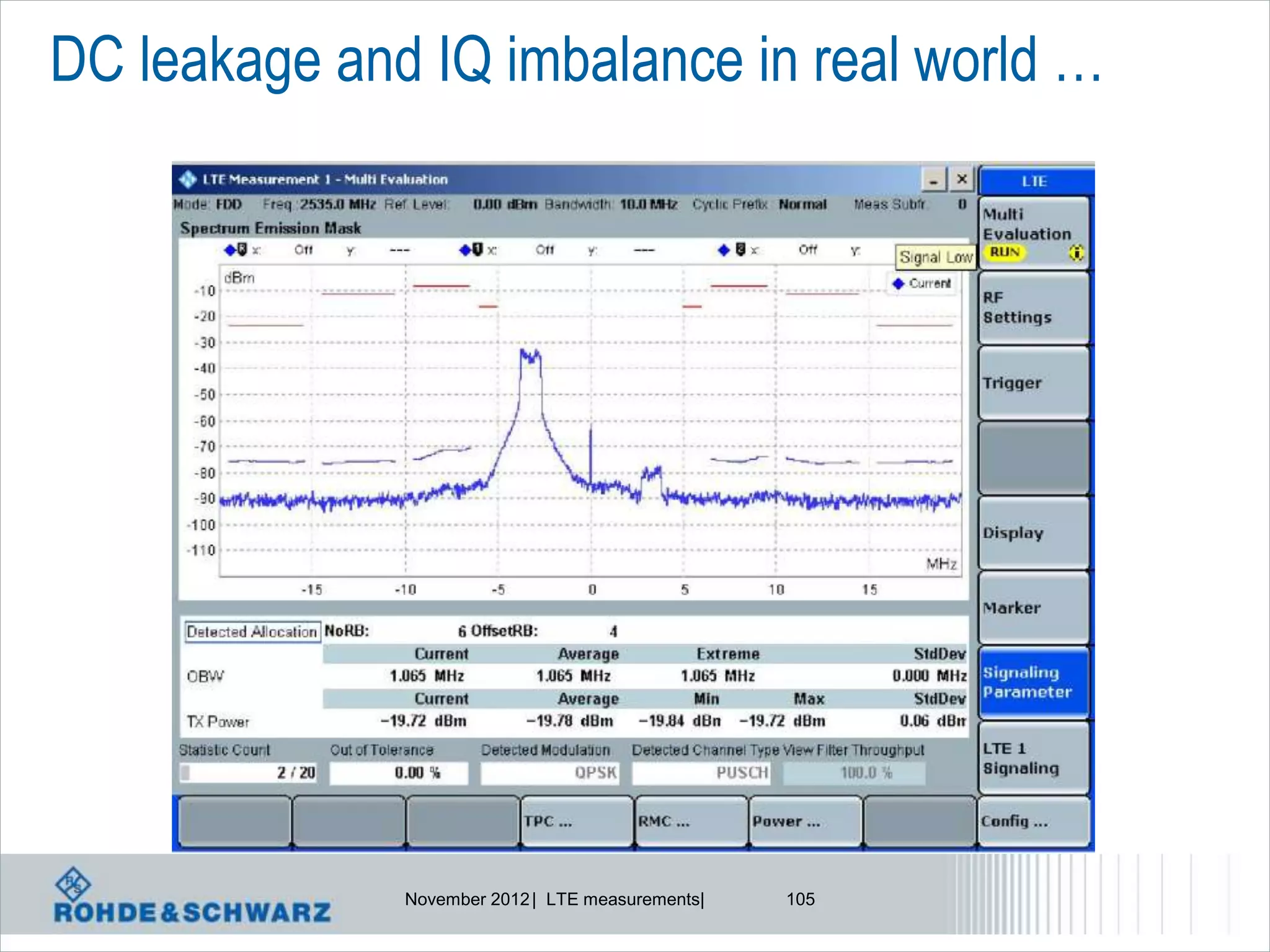Click the Statistic Count progress bar

pyautogui.click(x=248, y=773)
